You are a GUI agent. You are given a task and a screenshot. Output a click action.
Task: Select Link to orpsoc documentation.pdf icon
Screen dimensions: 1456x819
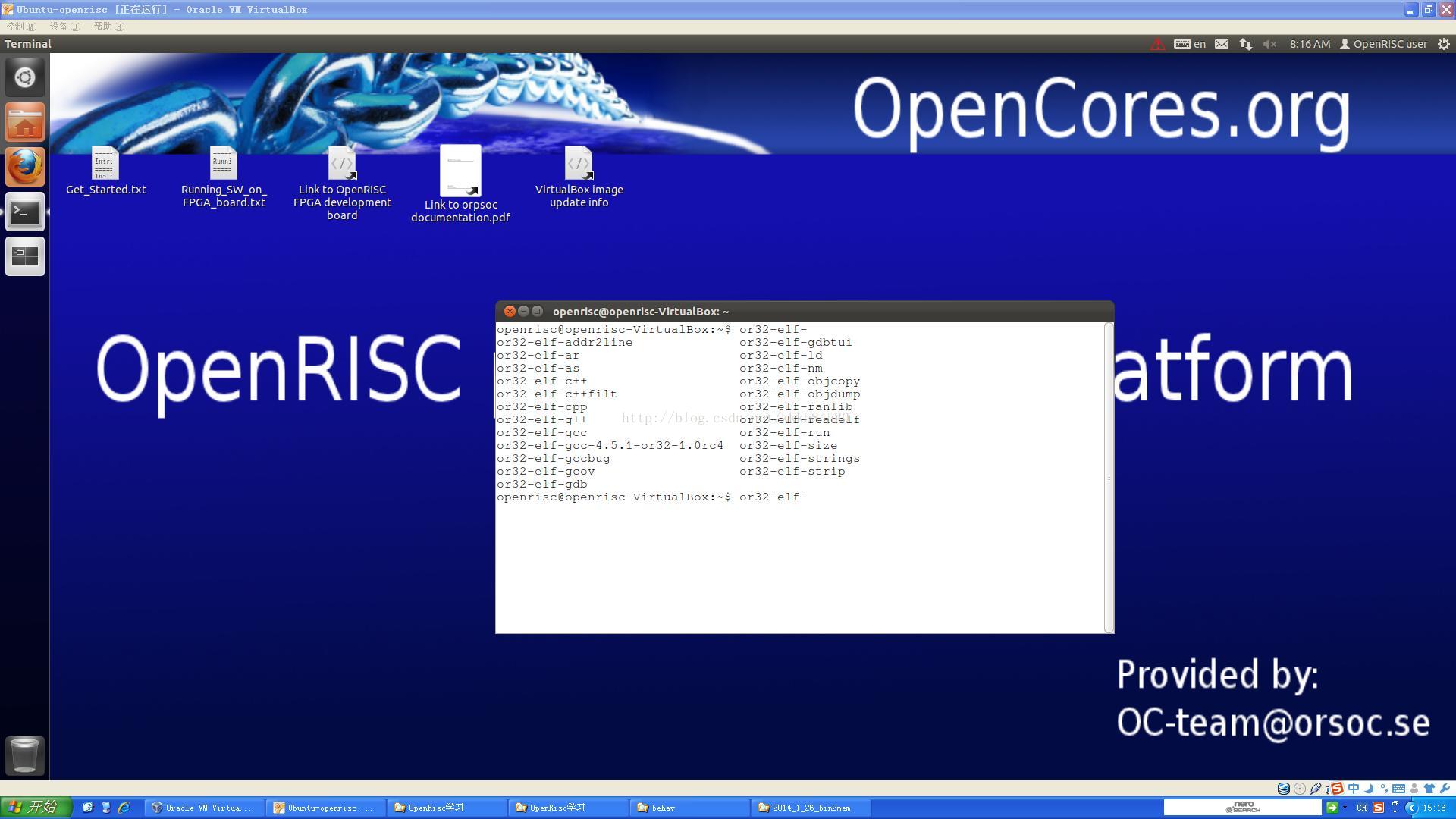pos(460,184)
